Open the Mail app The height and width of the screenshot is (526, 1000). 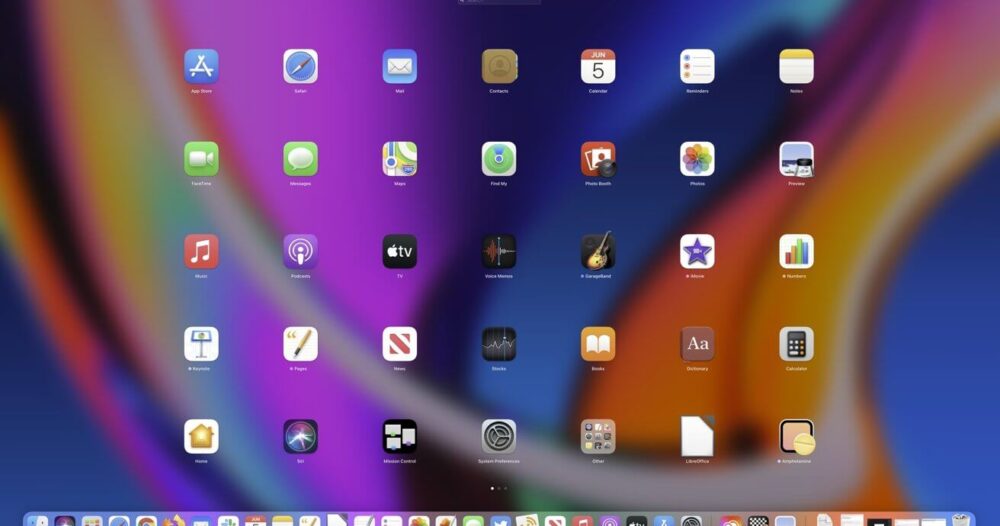[399, 67]
